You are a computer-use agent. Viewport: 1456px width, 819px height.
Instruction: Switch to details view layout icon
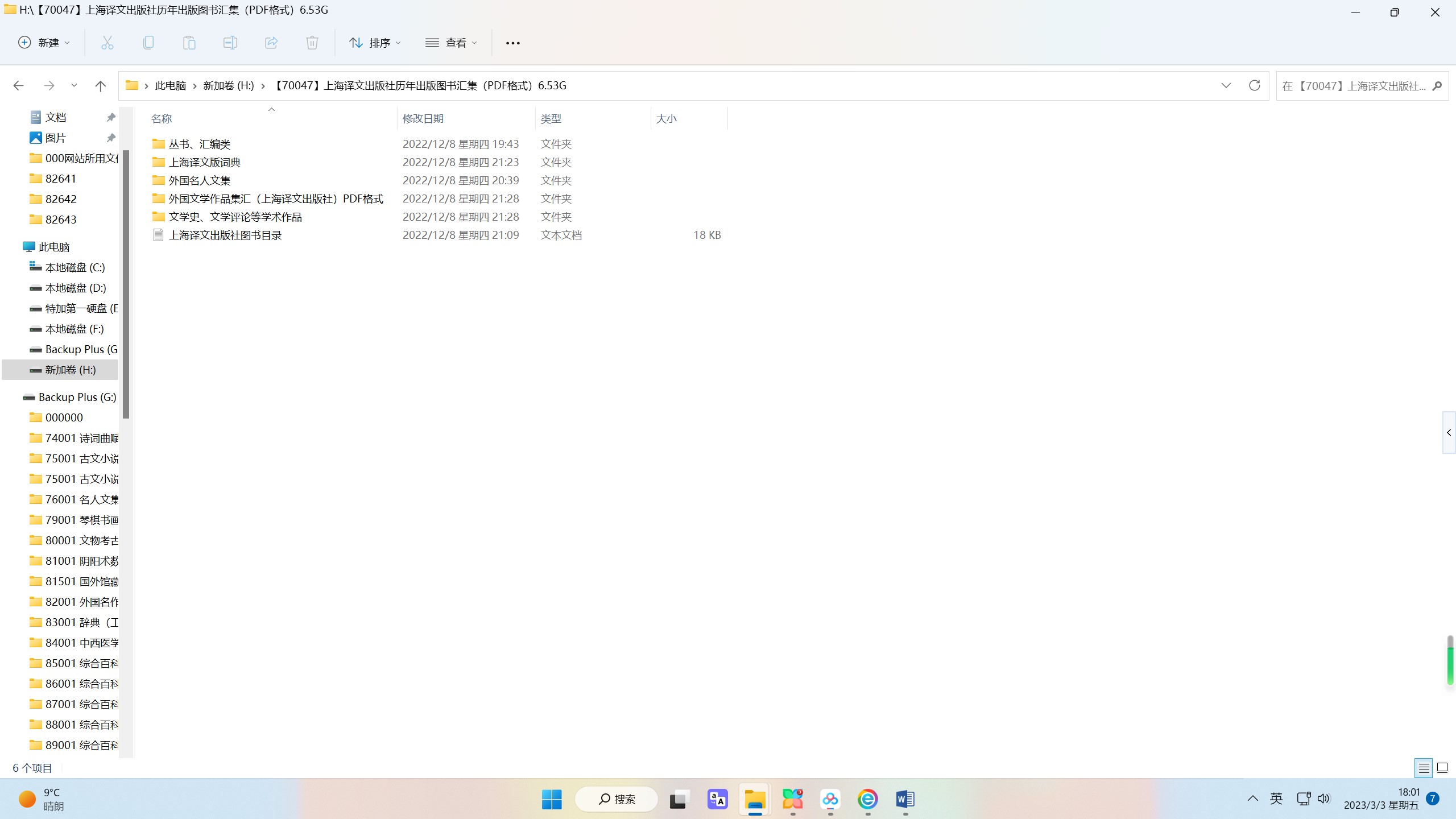(x=1424, y=768)
